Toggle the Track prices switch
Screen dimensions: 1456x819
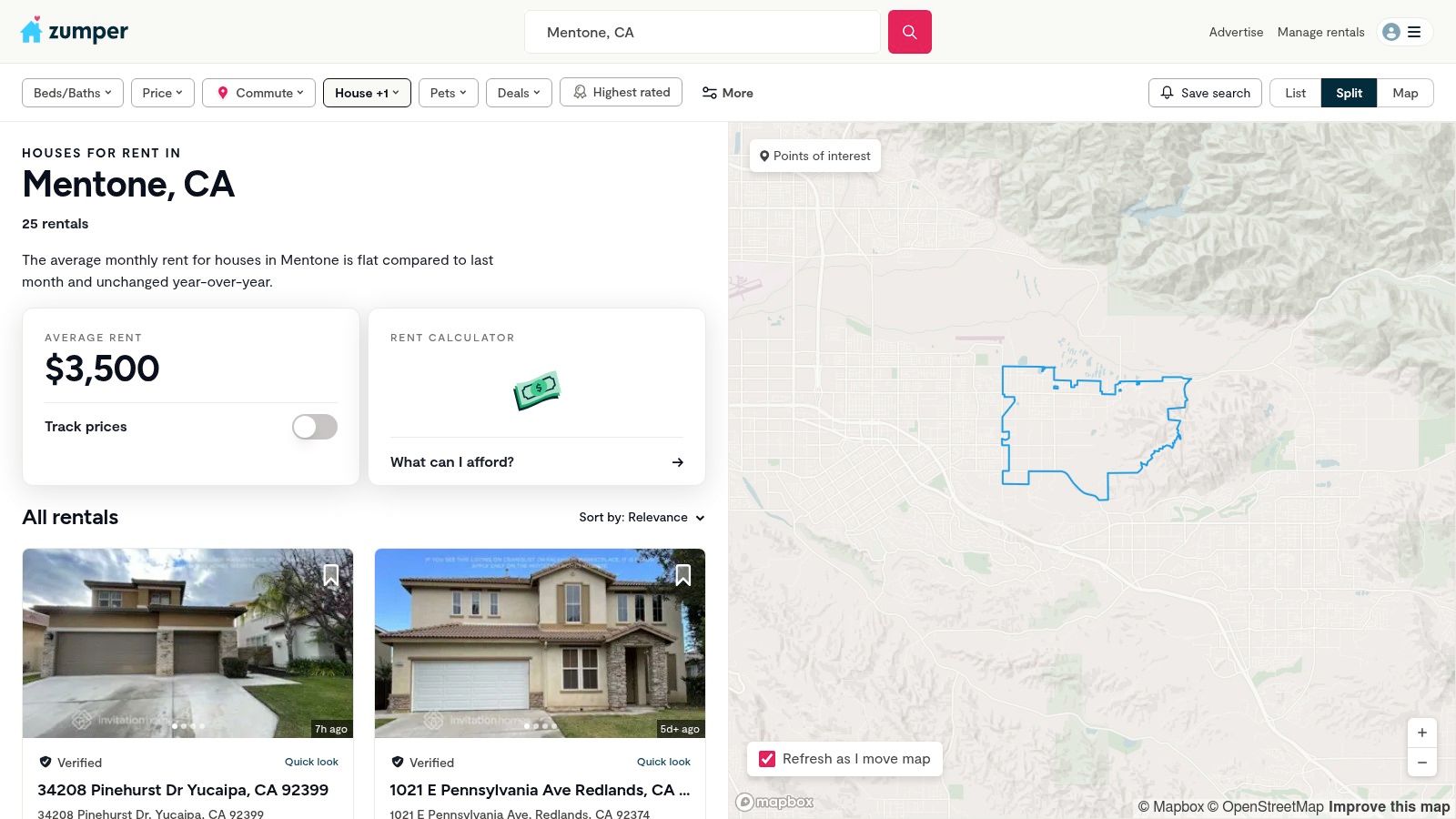(x=315, y=427)
